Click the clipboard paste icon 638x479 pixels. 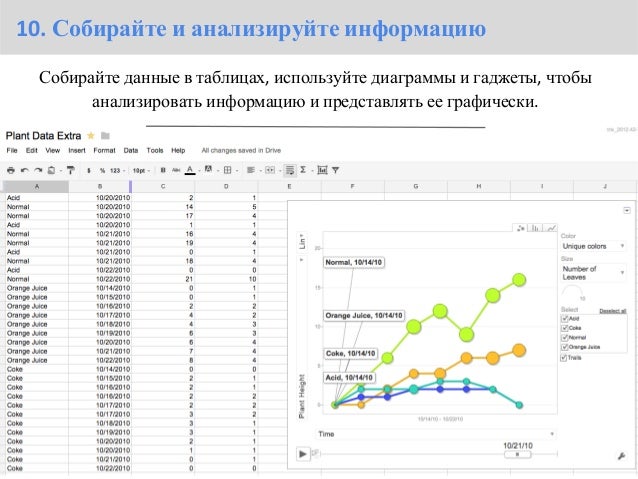tap(51, 170)
